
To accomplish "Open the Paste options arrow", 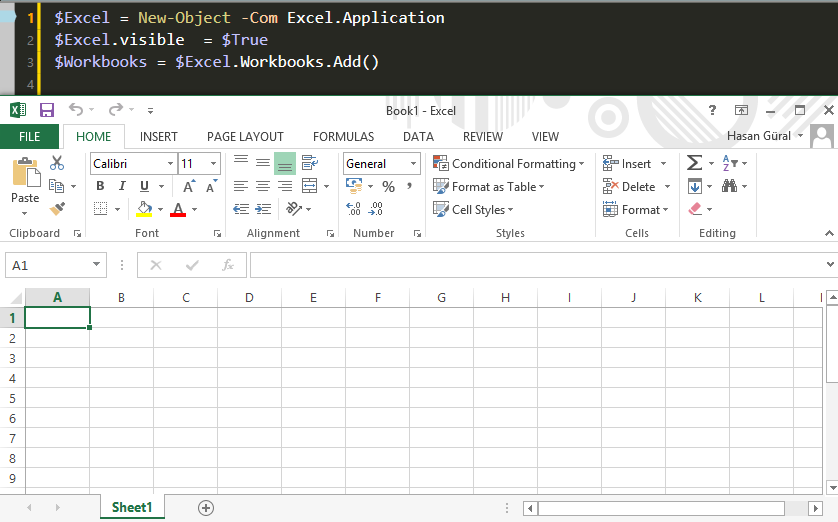I will click(25, 213).
